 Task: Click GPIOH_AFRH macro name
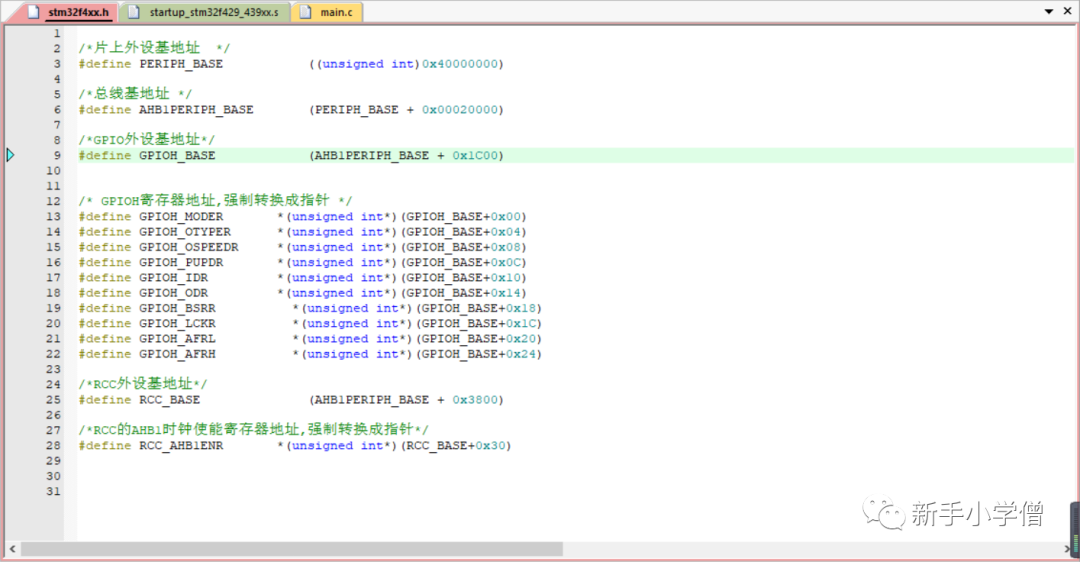pyautogui.click(x=177, y=353)
